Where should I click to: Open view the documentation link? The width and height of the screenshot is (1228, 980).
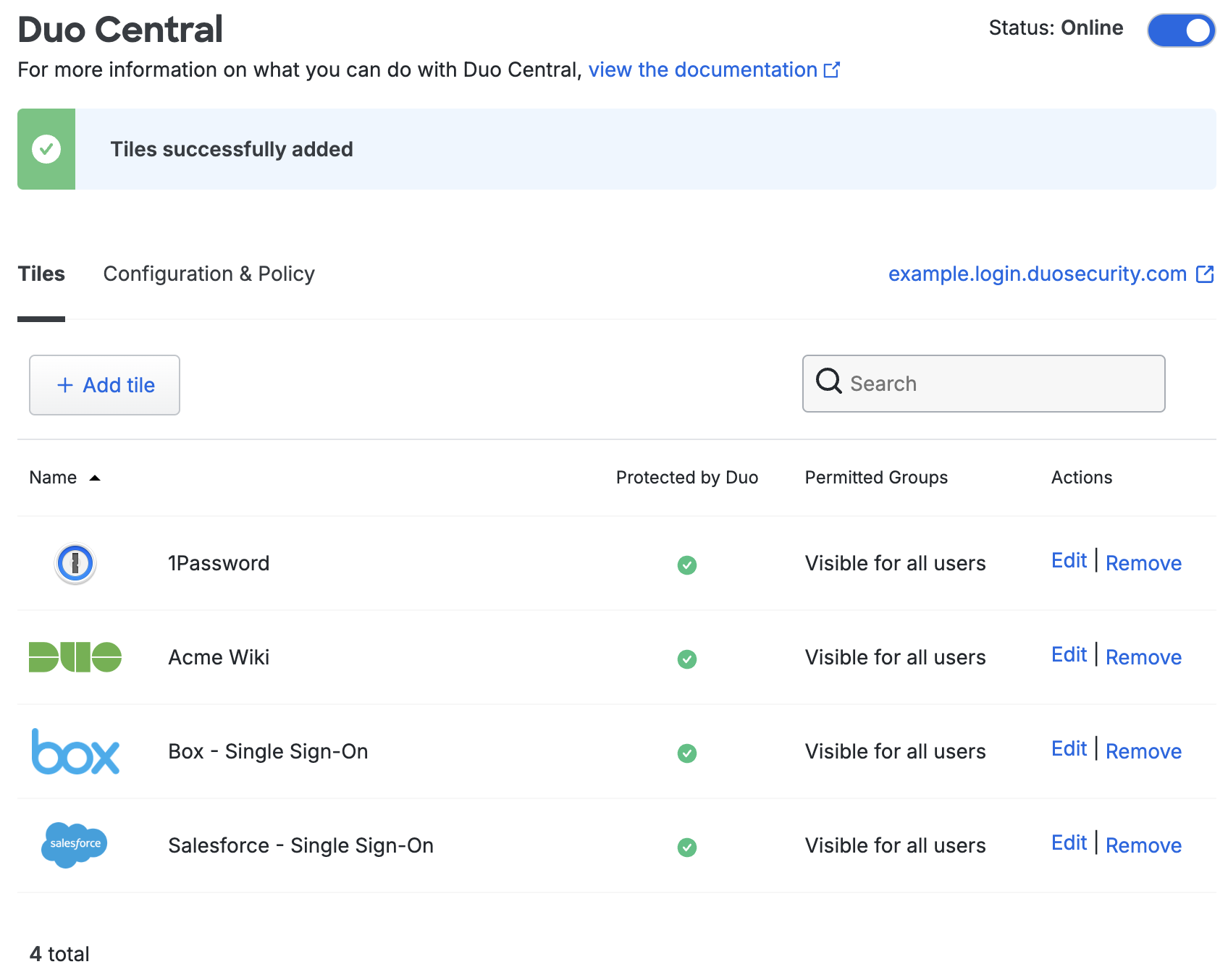[x=704, y=69]
